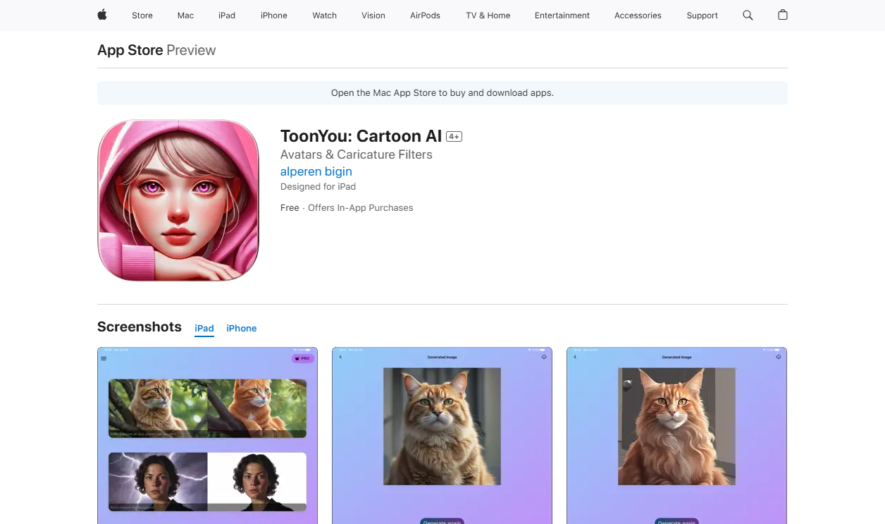This screenshot has width=885, height=524.
Task: Open the Vision menu
Action: point(373,15)
